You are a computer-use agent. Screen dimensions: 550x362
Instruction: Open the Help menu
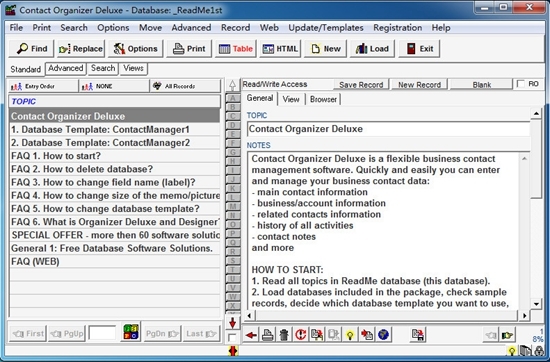pyautogui.click(x=441, y=28)
